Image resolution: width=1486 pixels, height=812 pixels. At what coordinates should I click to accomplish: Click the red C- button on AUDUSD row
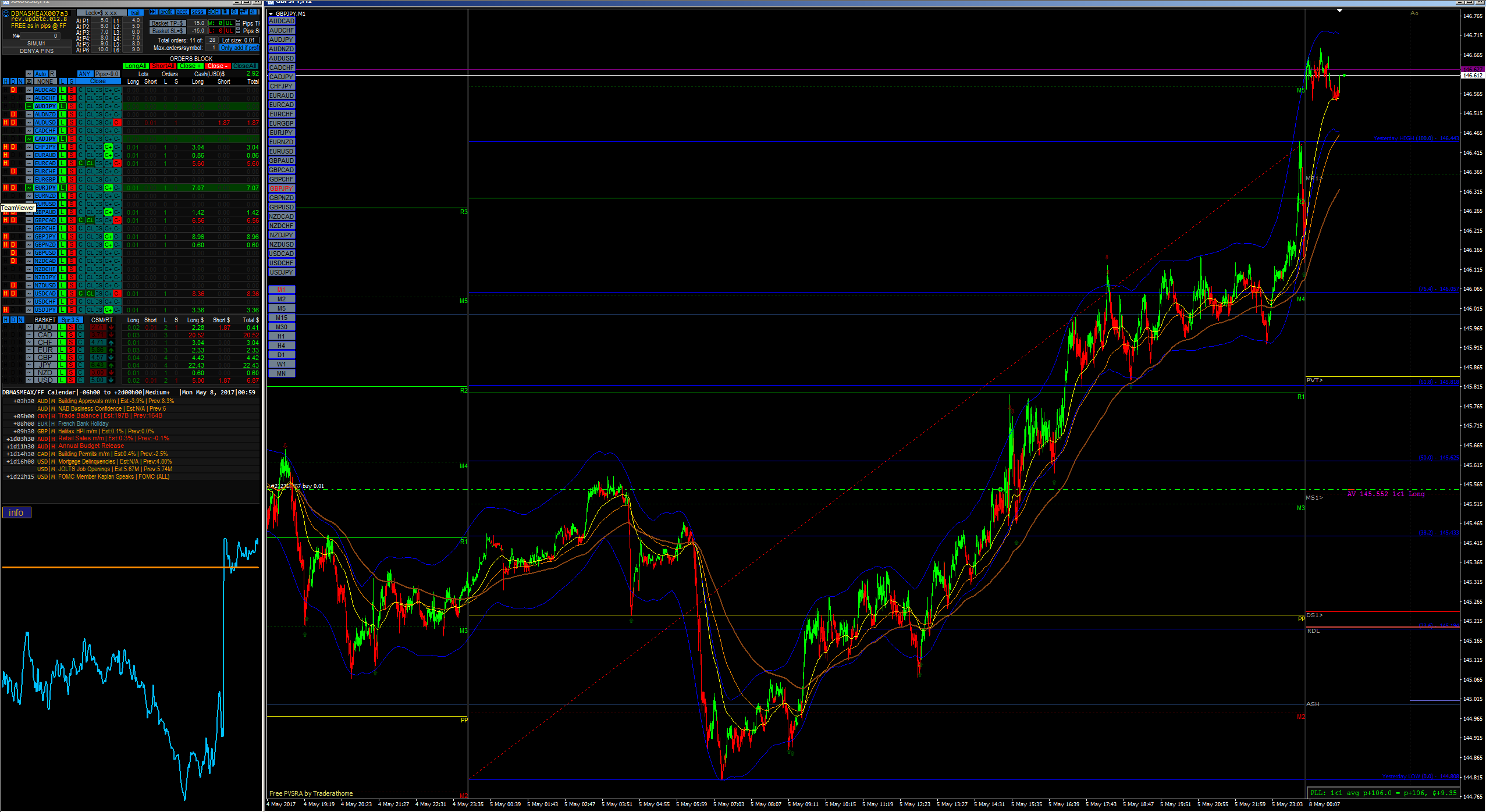pos(117,122)
